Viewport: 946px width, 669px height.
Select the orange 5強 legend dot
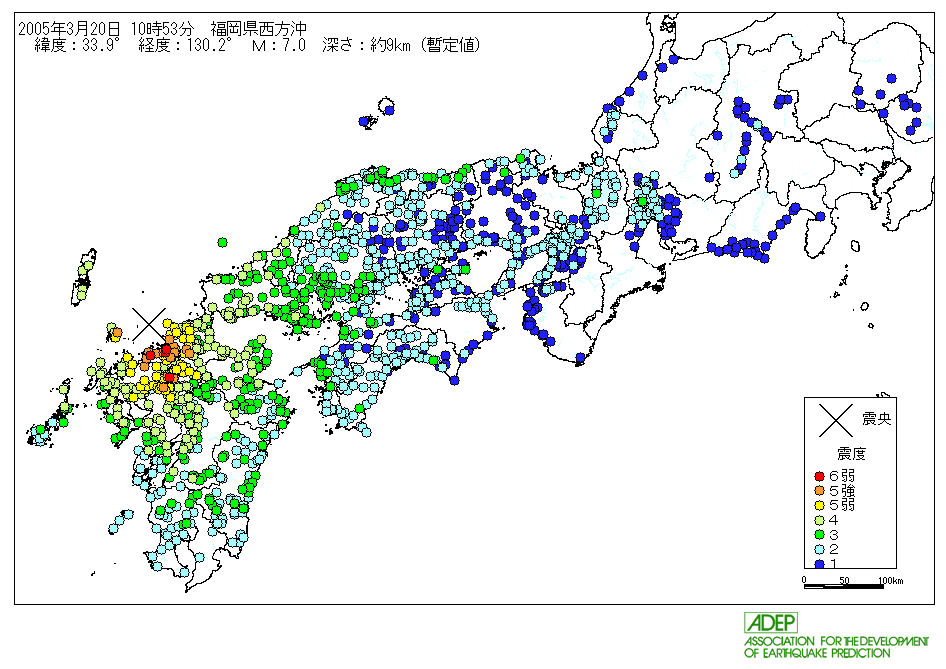pyautogui.click(x=819, y=491)
